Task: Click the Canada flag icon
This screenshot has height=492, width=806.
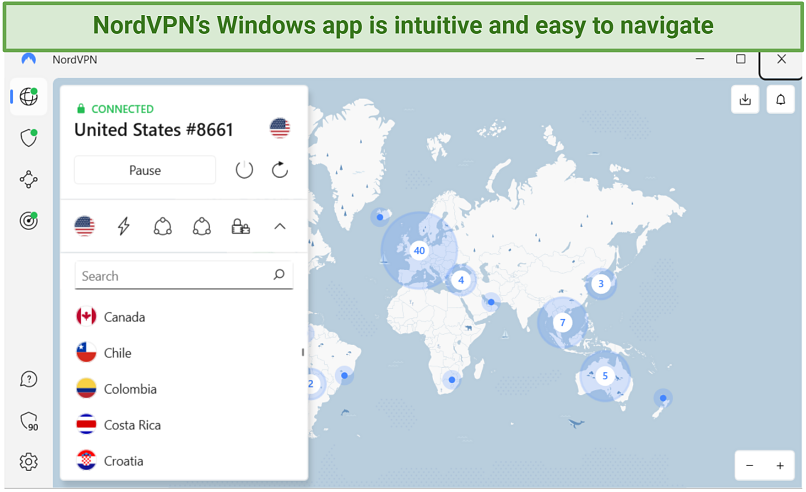Action: 86,317
